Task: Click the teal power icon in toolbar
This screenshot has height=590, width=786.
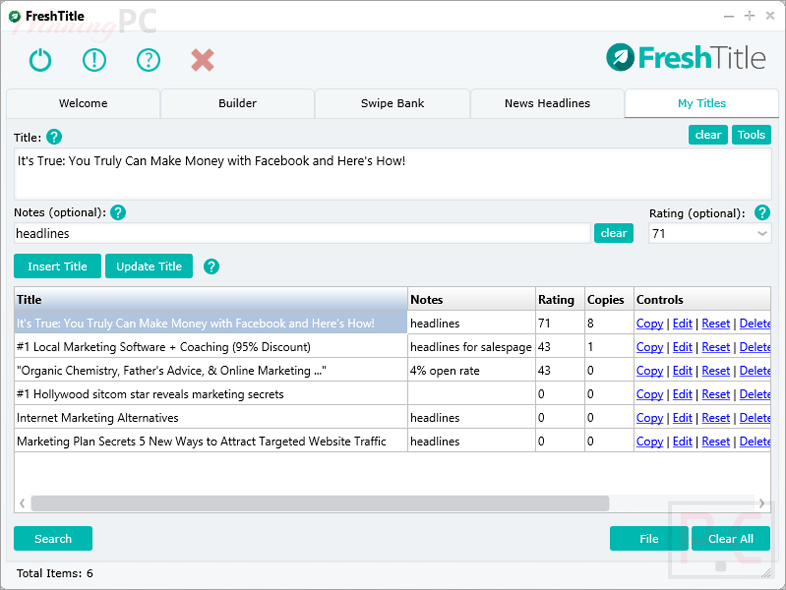Action: (x=40, y=60)
